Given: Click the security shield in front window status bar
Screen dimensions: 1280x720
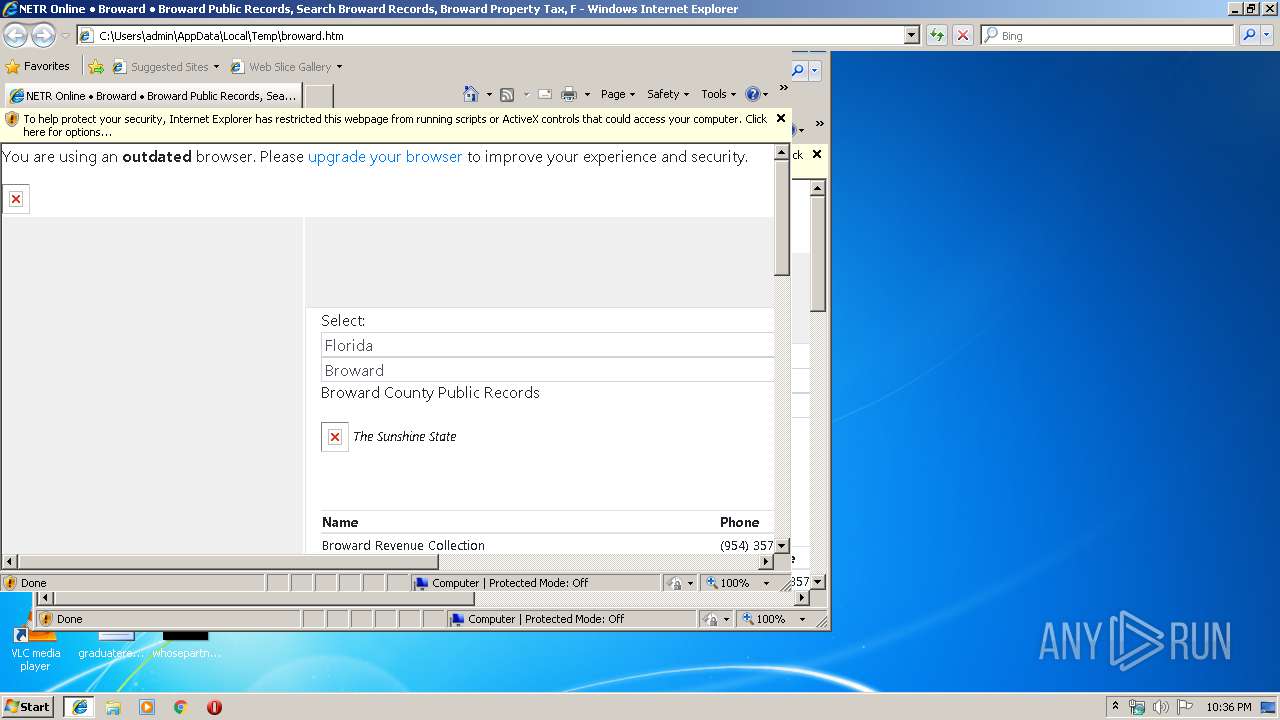Looking at the screenshot, I should click(11, 583).
